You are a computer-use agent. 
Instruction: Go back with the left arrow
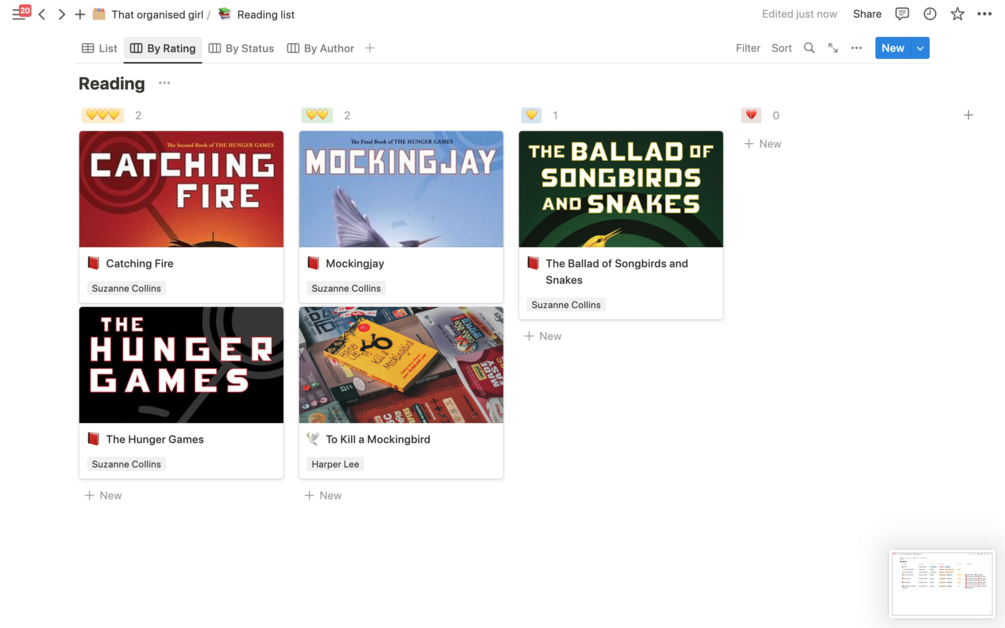(x=42, y=14)
